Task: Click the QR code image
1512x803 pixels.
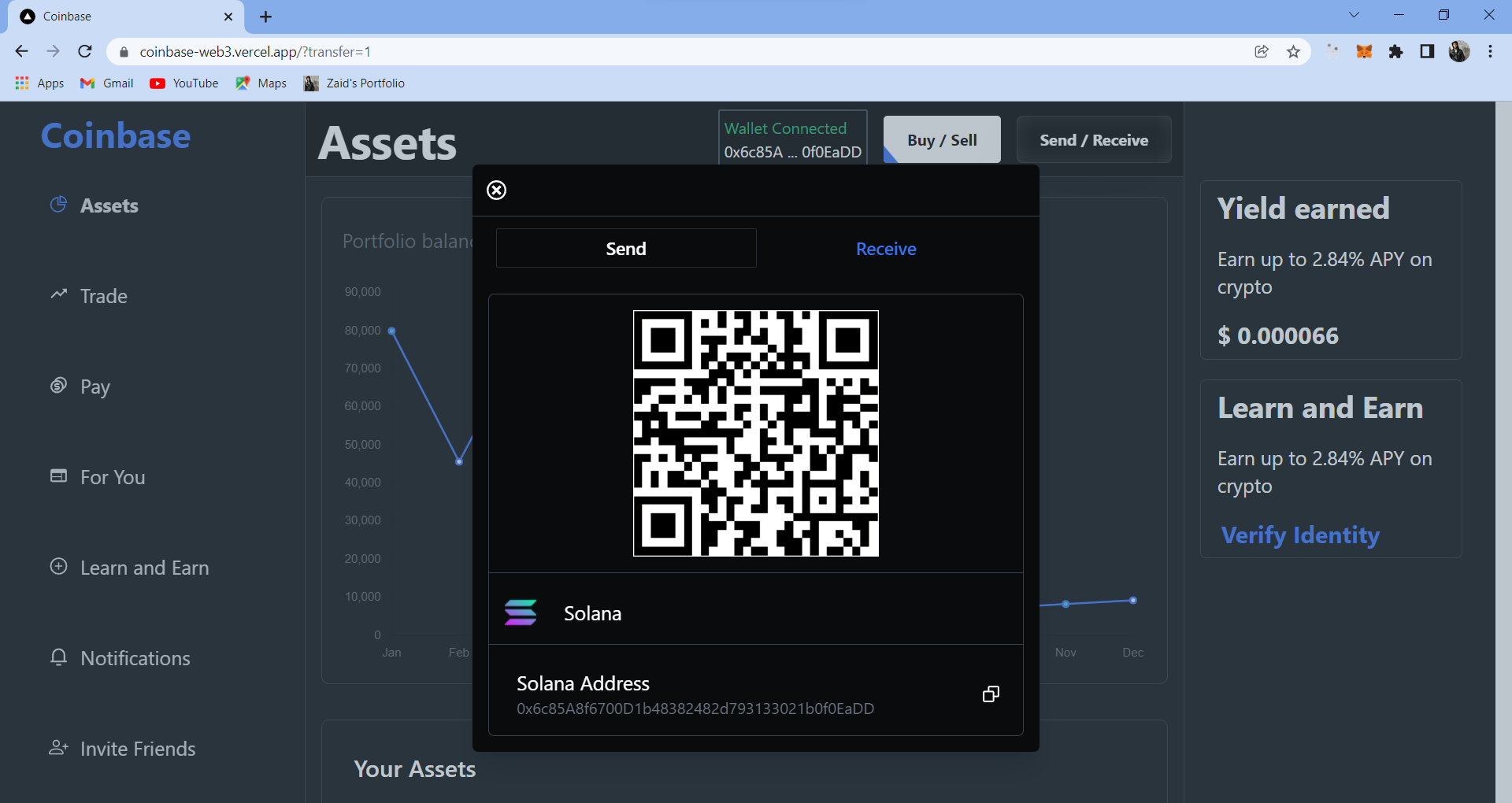Action: [756, 433]
